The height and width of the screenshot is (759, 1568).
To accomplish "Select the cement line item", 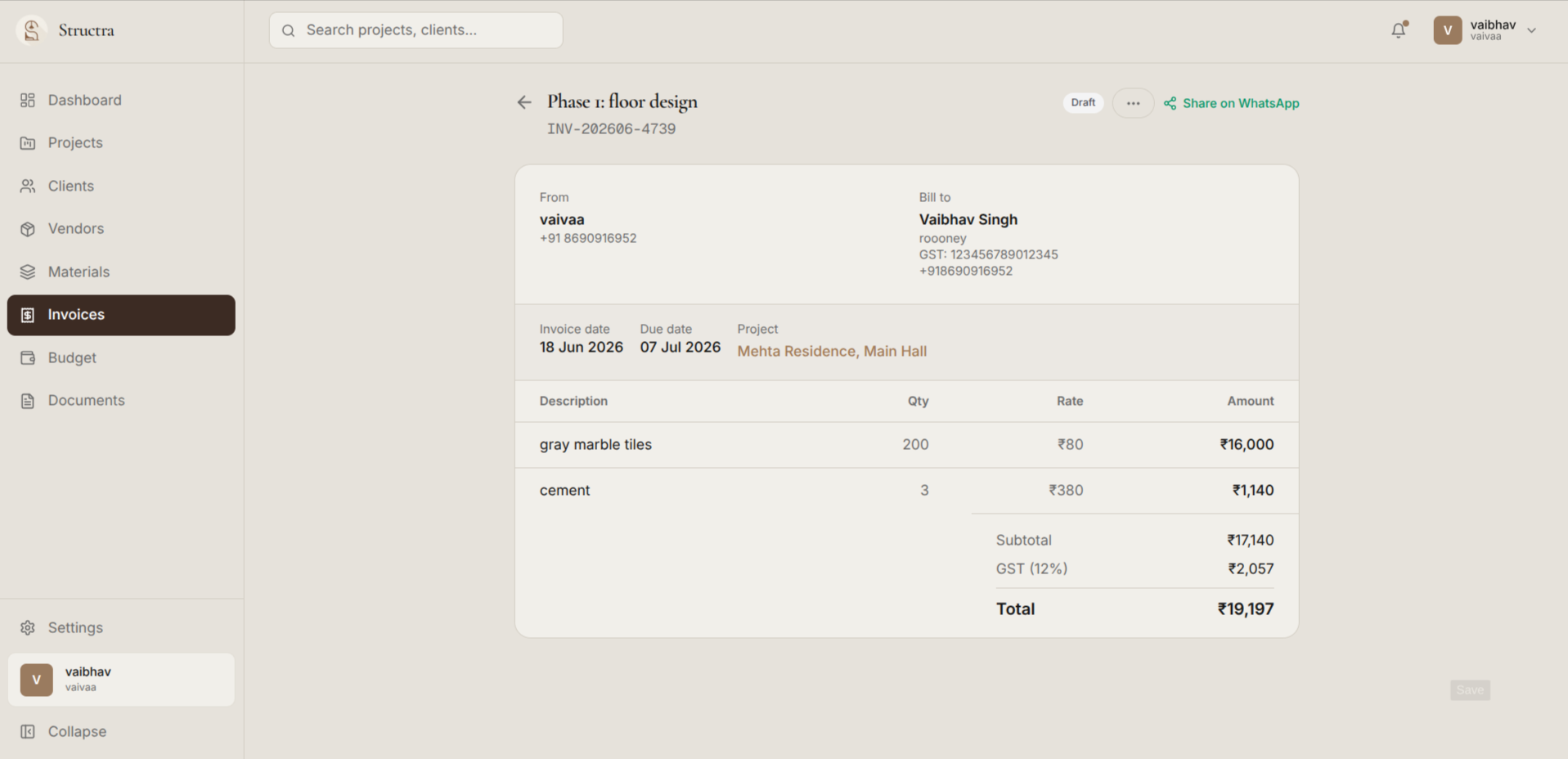I will point(564,490).
